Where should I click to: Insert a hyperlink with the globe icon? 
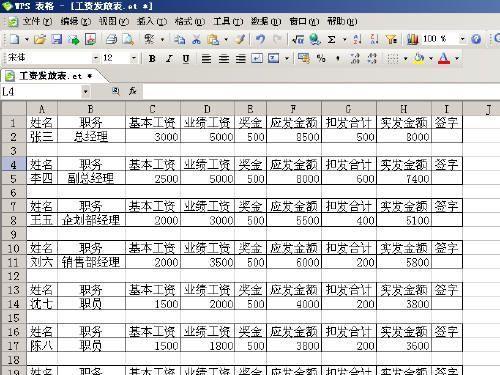(x=314, y=39)
